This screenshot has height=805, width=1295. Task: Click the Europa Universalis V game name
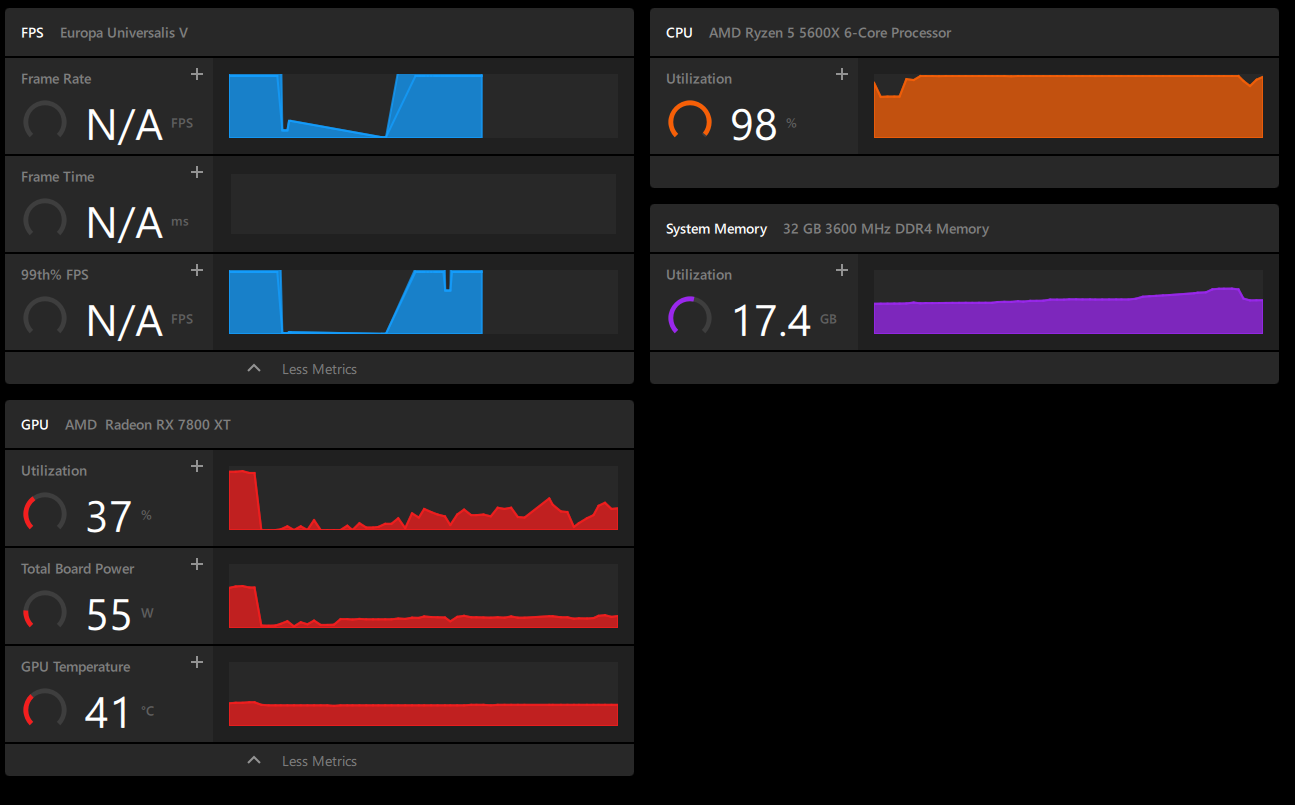pos(124,33)
